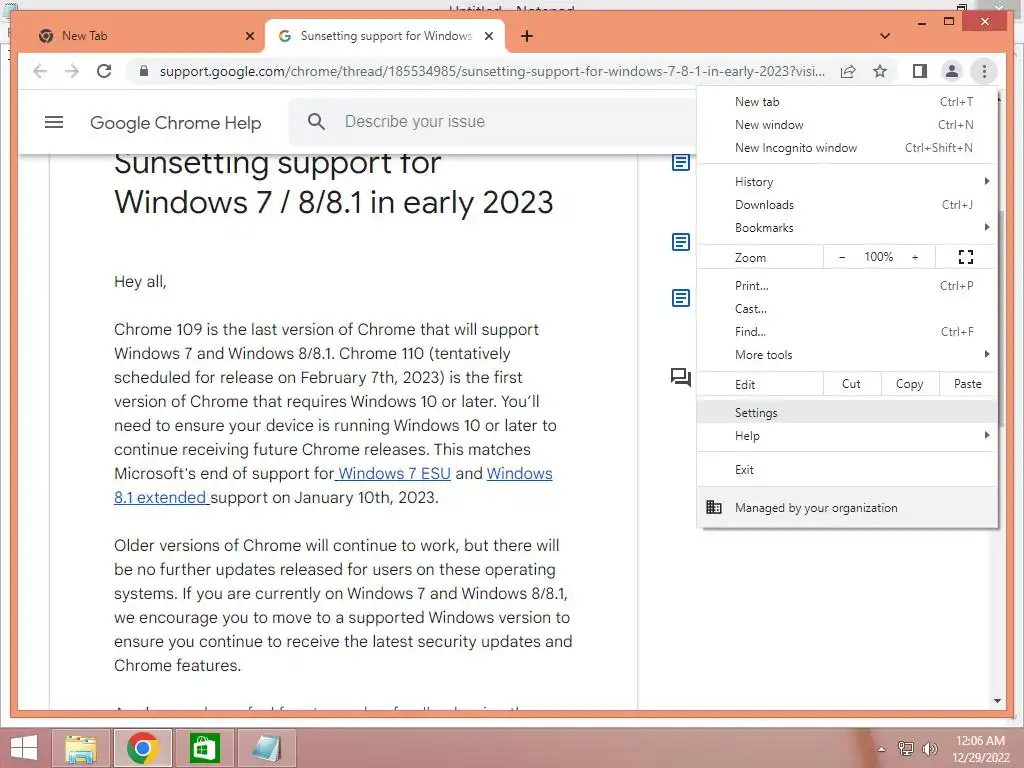This screenshot has height=768, width=1024.
Task: Choose Print from the menu
Action: click(847, 285)
